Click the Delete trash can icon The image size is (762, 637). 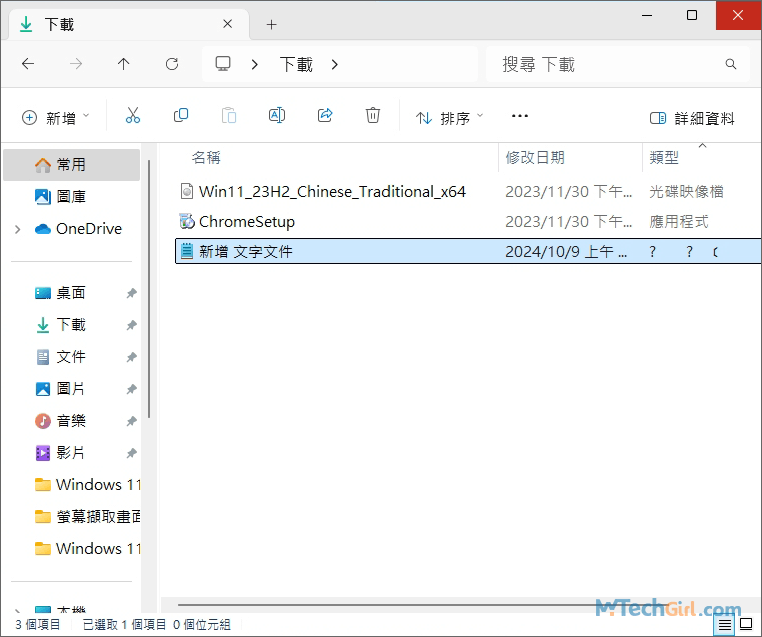(373, 116)
